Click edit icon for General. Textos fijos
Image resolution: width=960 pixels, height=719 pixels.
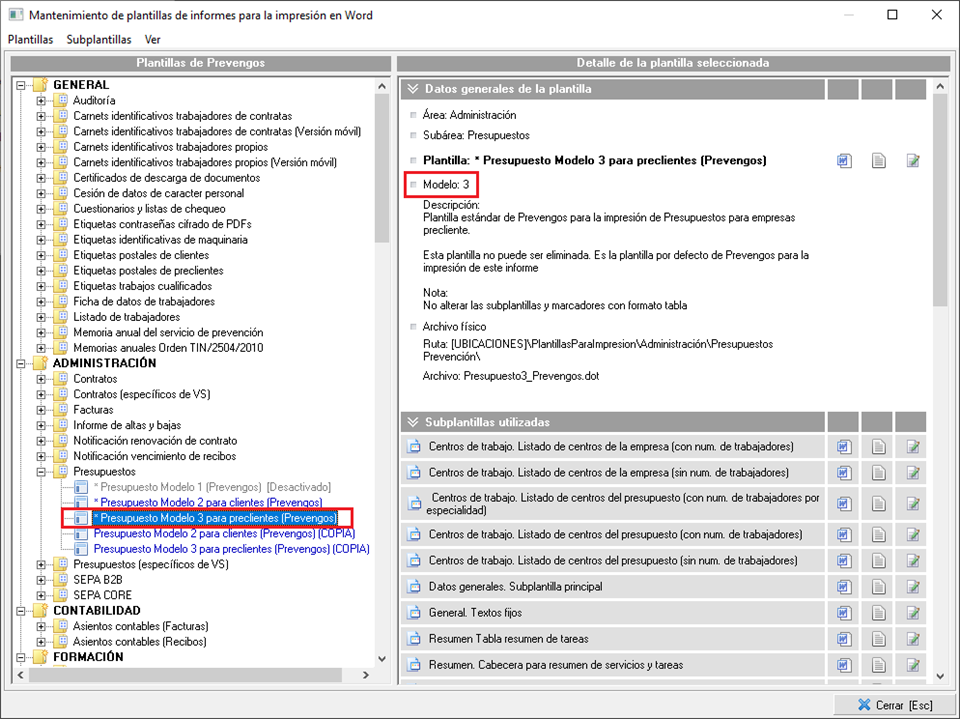tap(912, 612)
